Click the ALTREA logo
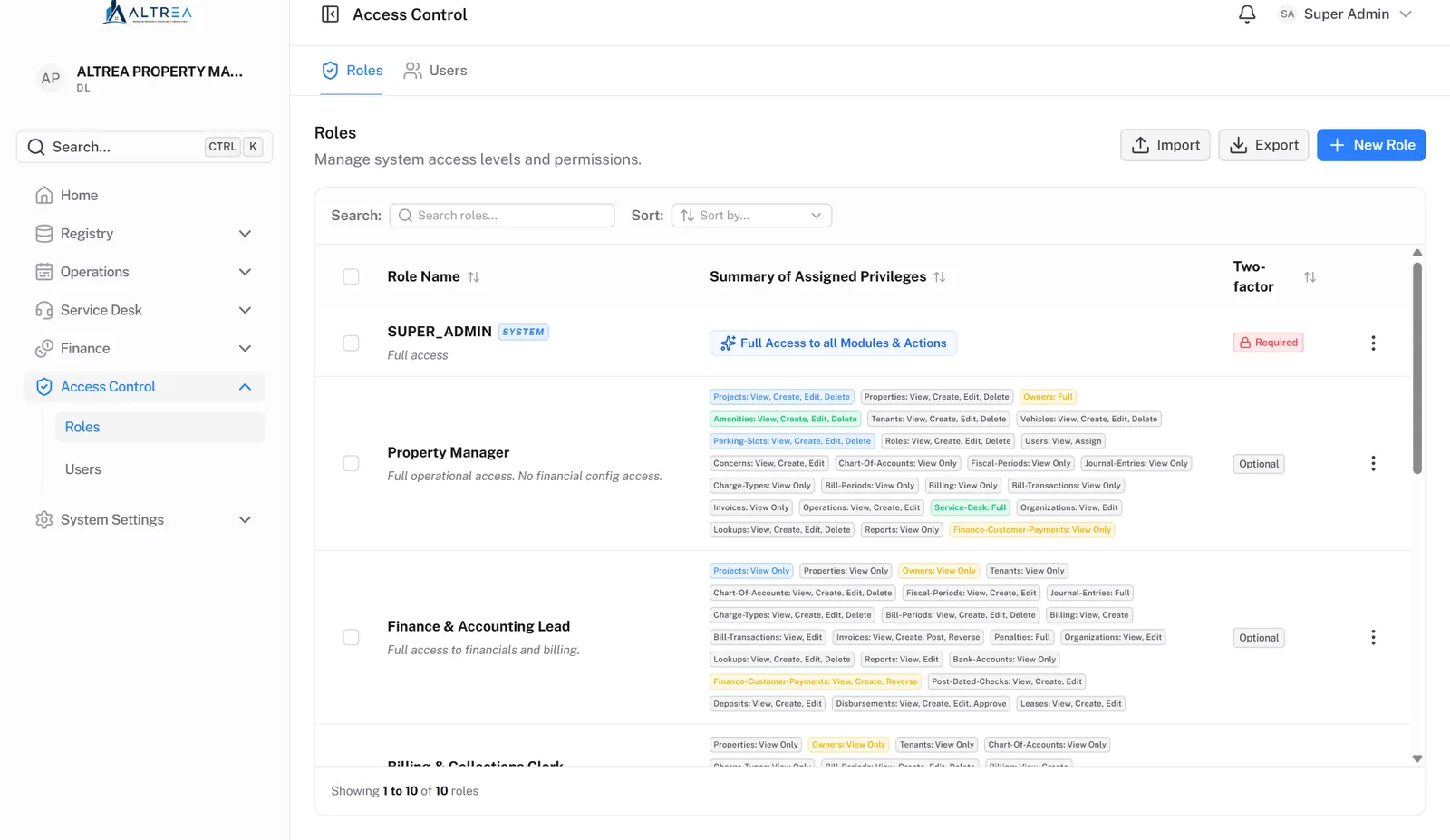Screen dimensions: 1450x840 (x=146, y=13)
